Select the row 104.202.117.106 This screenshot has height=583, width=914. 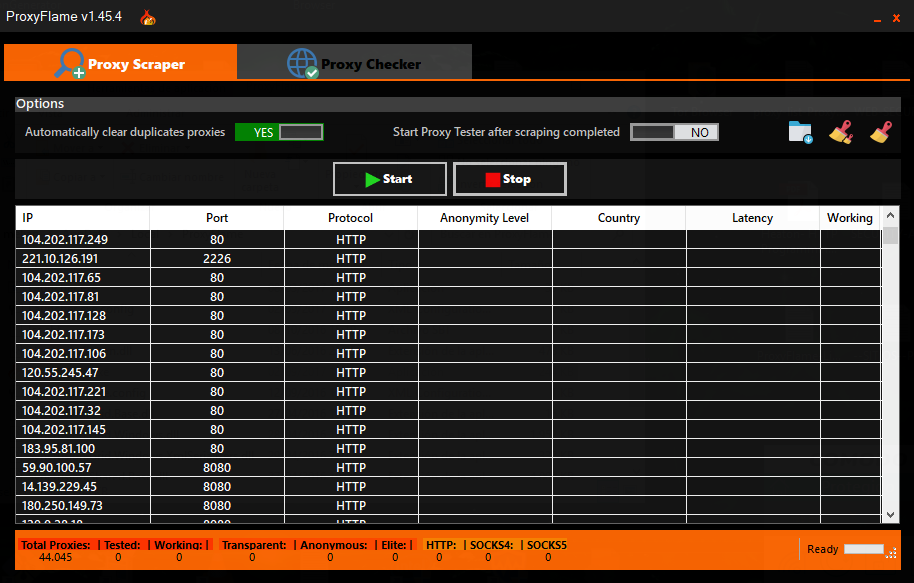448,354
